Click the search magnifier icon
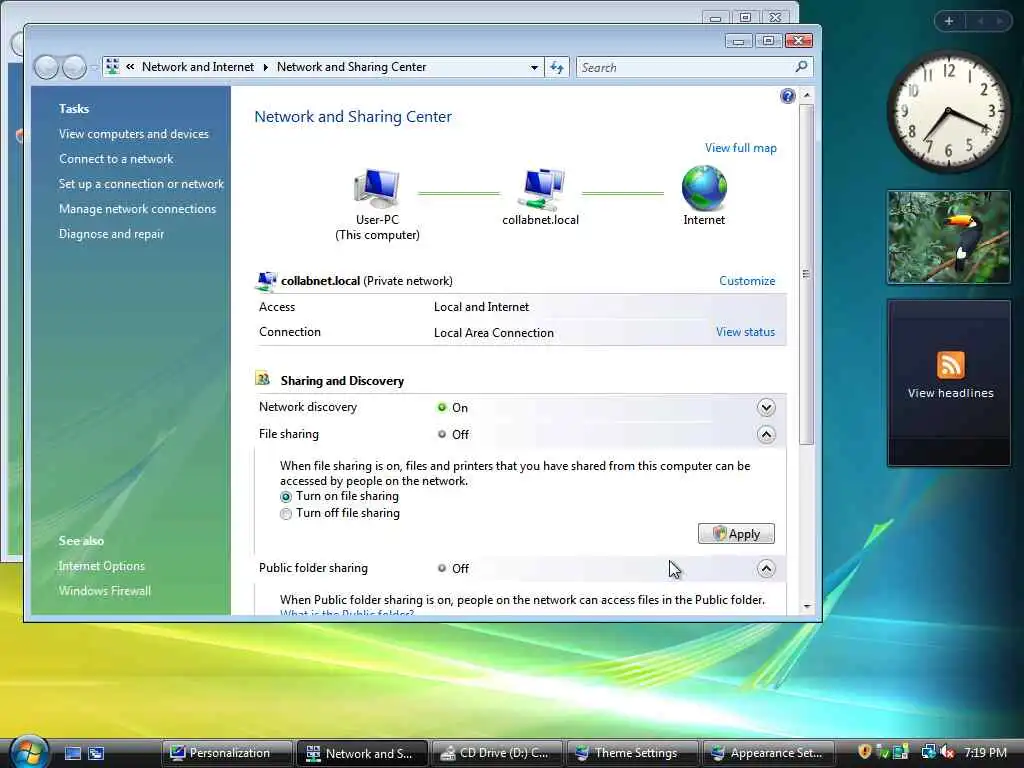 pos(801,67)
